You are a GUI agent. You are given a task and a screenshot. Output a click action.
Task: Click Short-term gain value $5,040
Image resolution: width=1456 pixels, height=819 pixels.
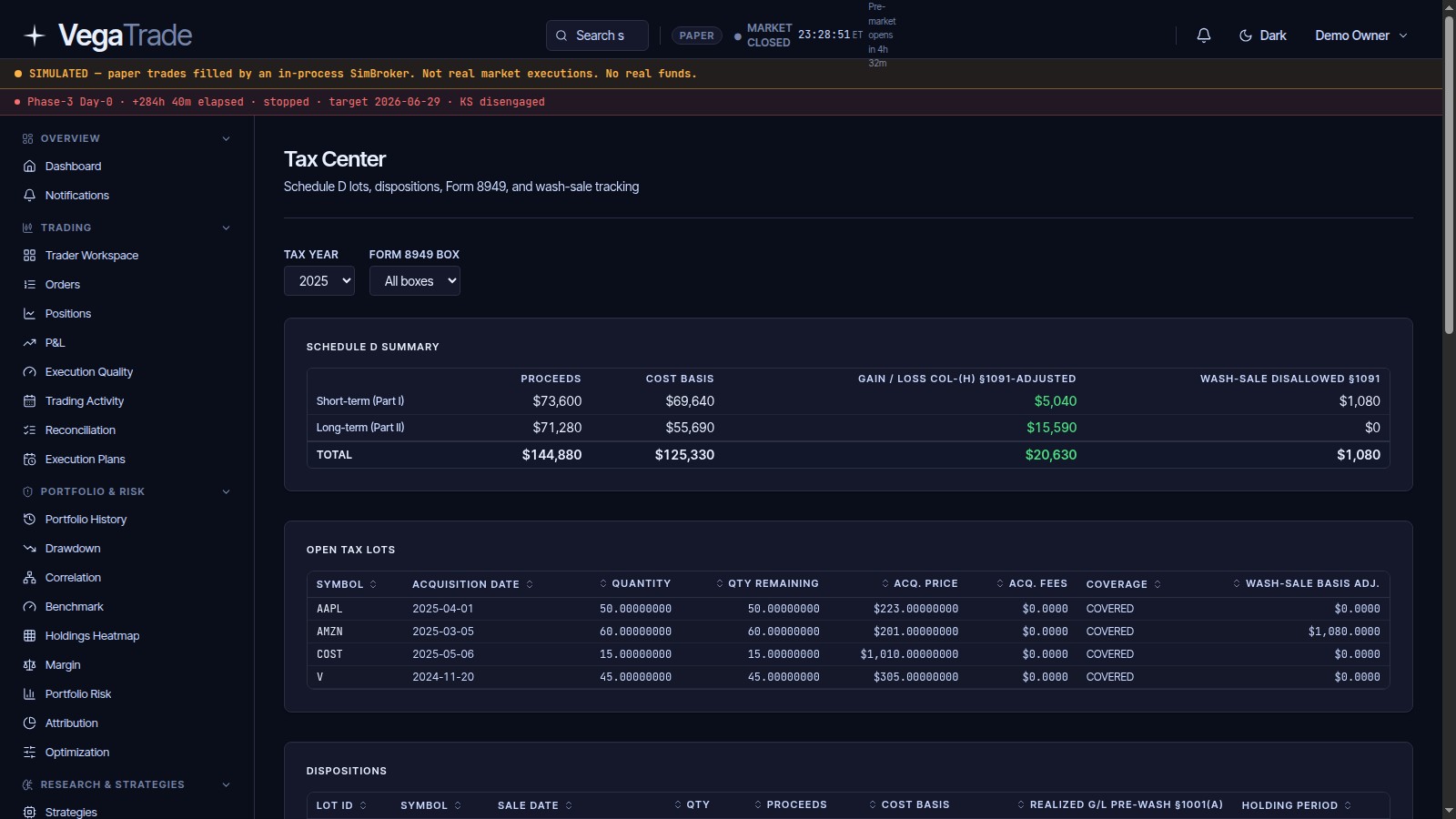click(1056, 401)
